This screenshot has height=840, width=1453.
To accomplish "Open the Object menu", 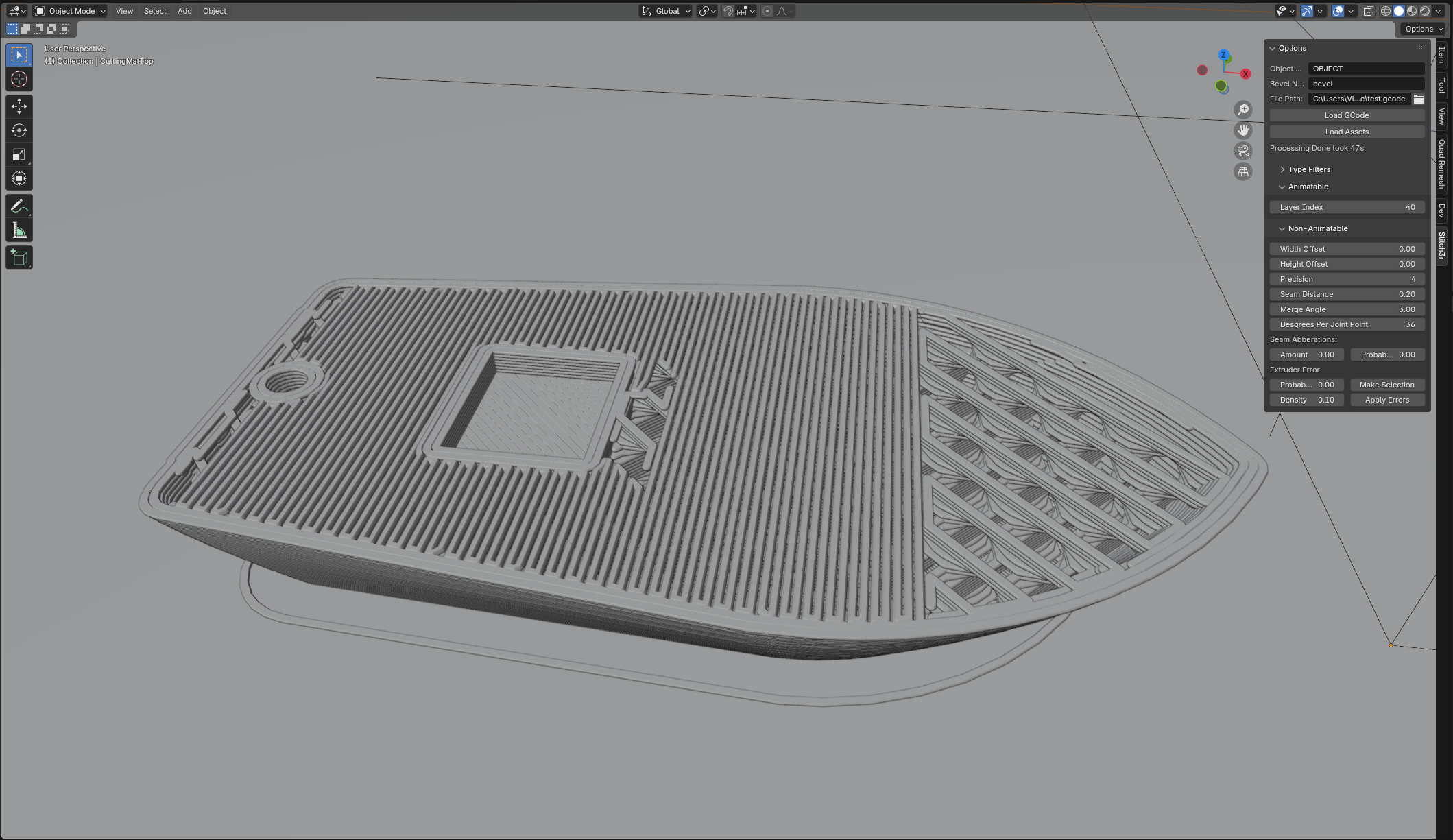I will click(x=214, y=11).
